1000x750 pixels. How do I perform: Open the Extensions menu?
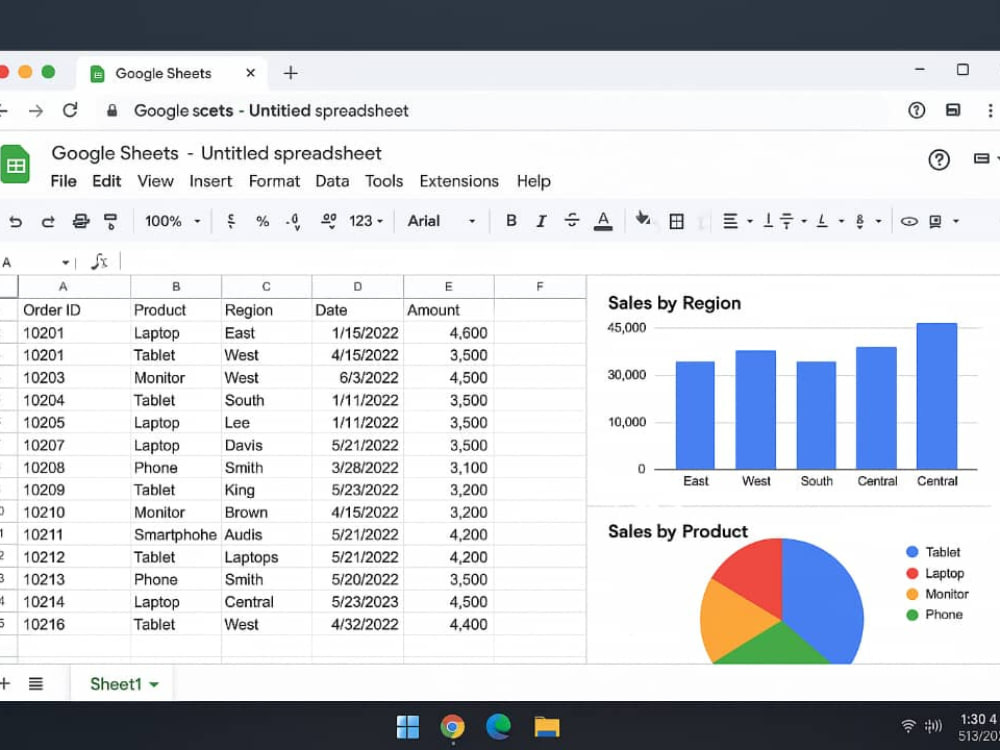point(459,181)
